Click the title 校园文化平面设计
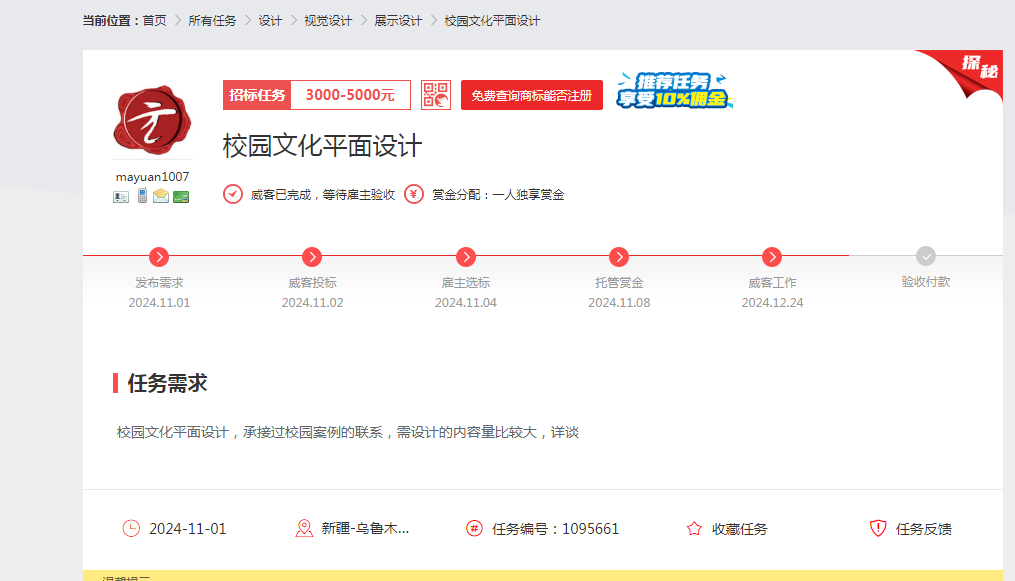The image size is (1015, 581). click(x=322, y=146)
